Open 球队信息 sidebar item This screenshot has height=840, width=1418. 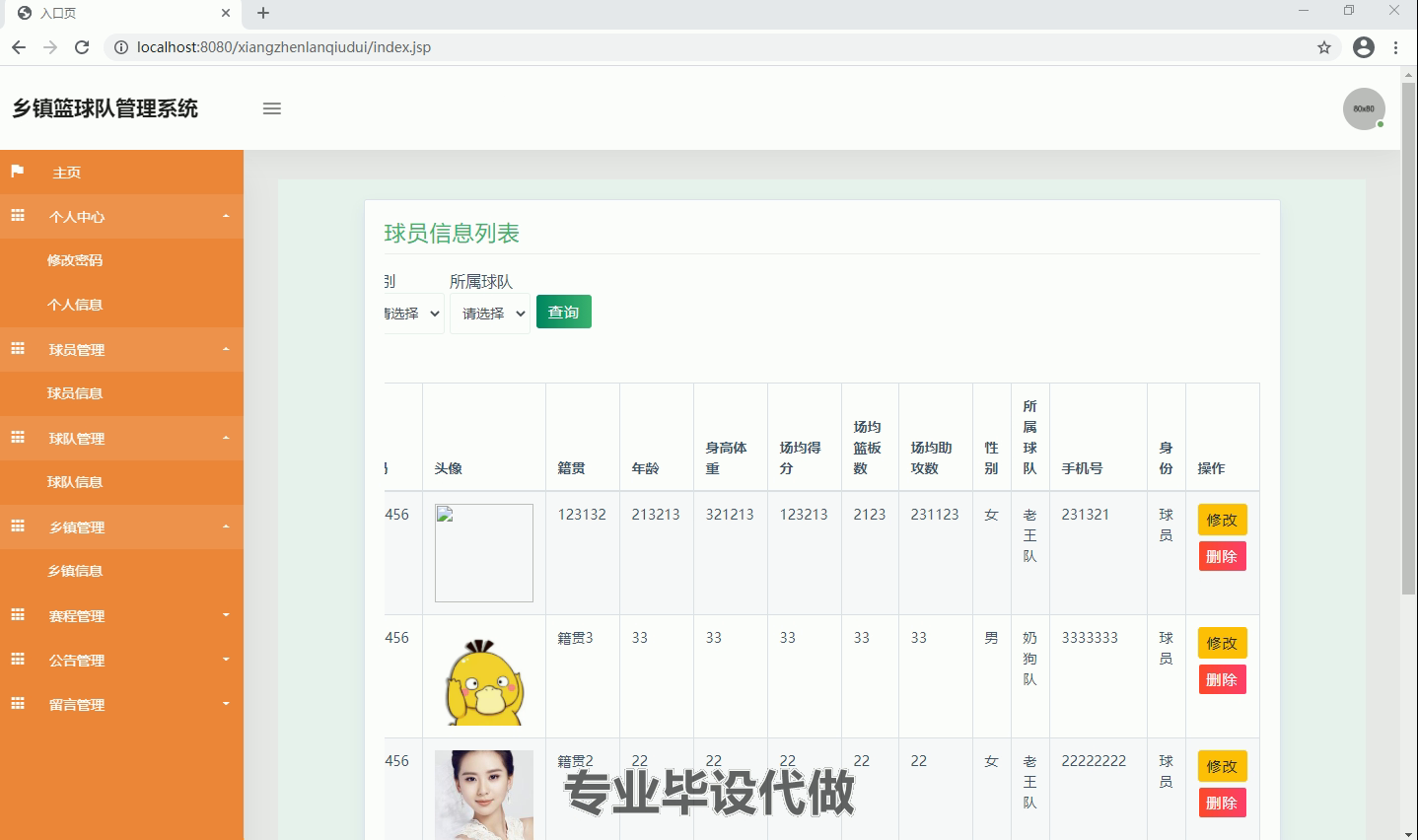click(121, 482)
